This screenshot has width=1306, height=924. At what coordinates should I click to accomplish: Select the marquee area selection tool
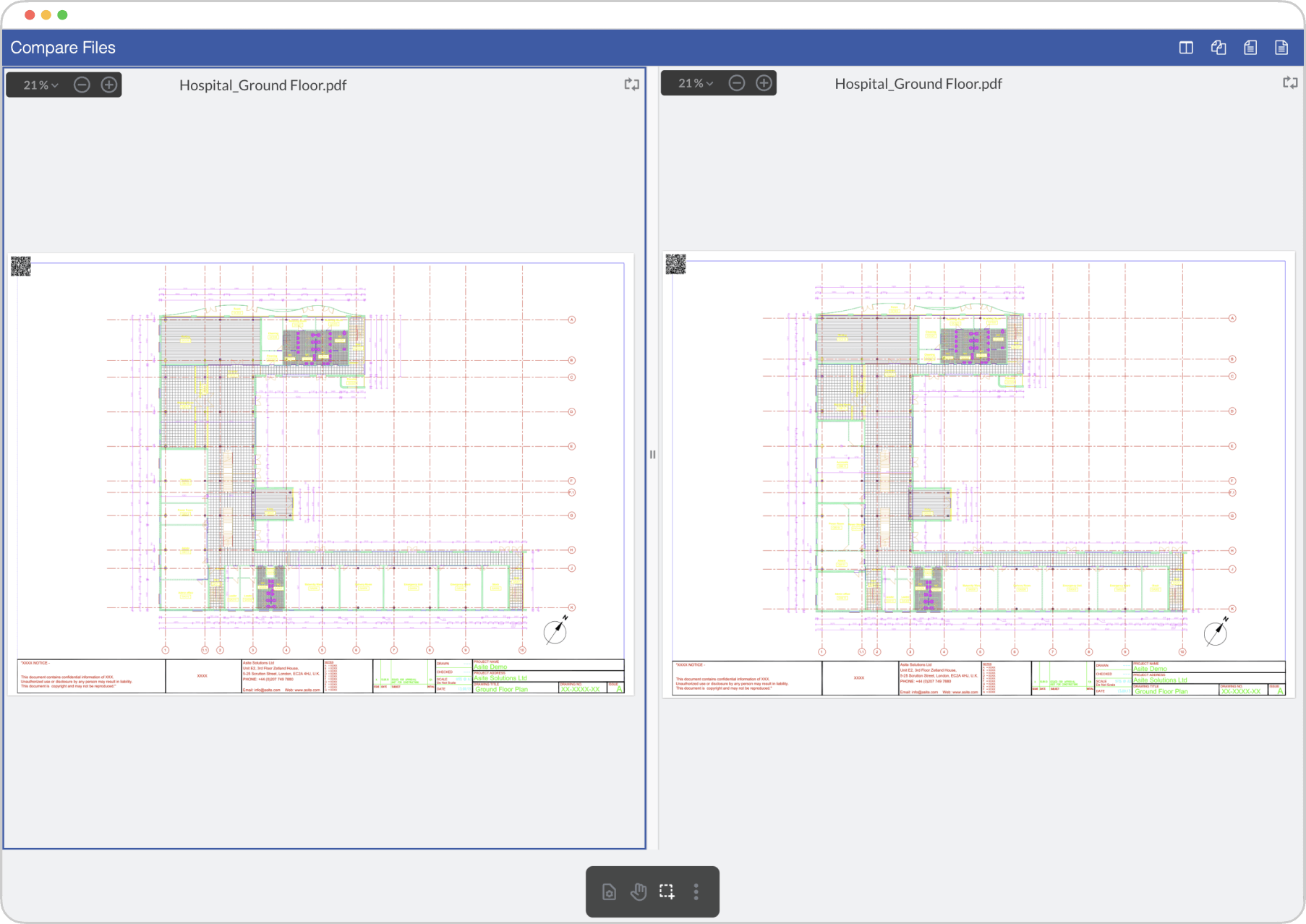click(x=667, y=891)
